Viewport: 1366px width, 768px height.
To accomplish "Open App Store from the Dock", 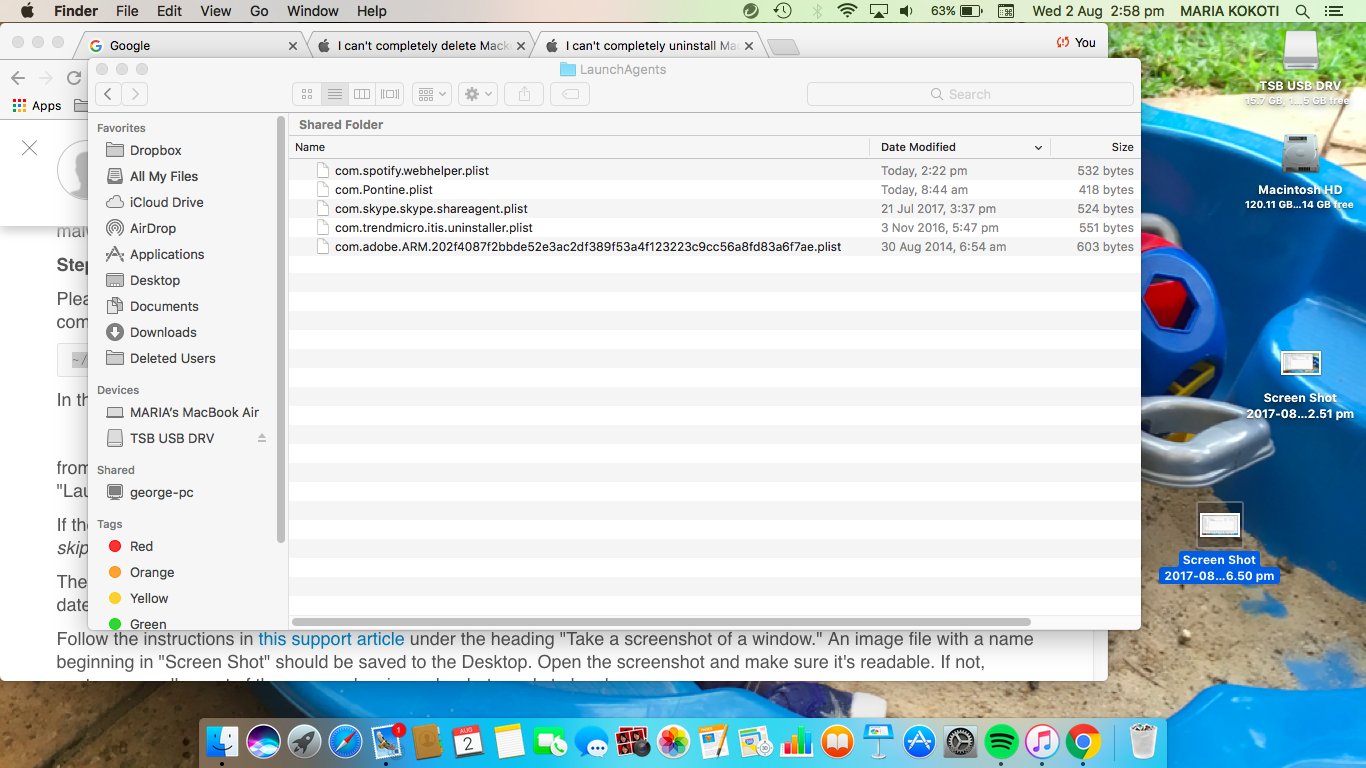I will point(919,741).
